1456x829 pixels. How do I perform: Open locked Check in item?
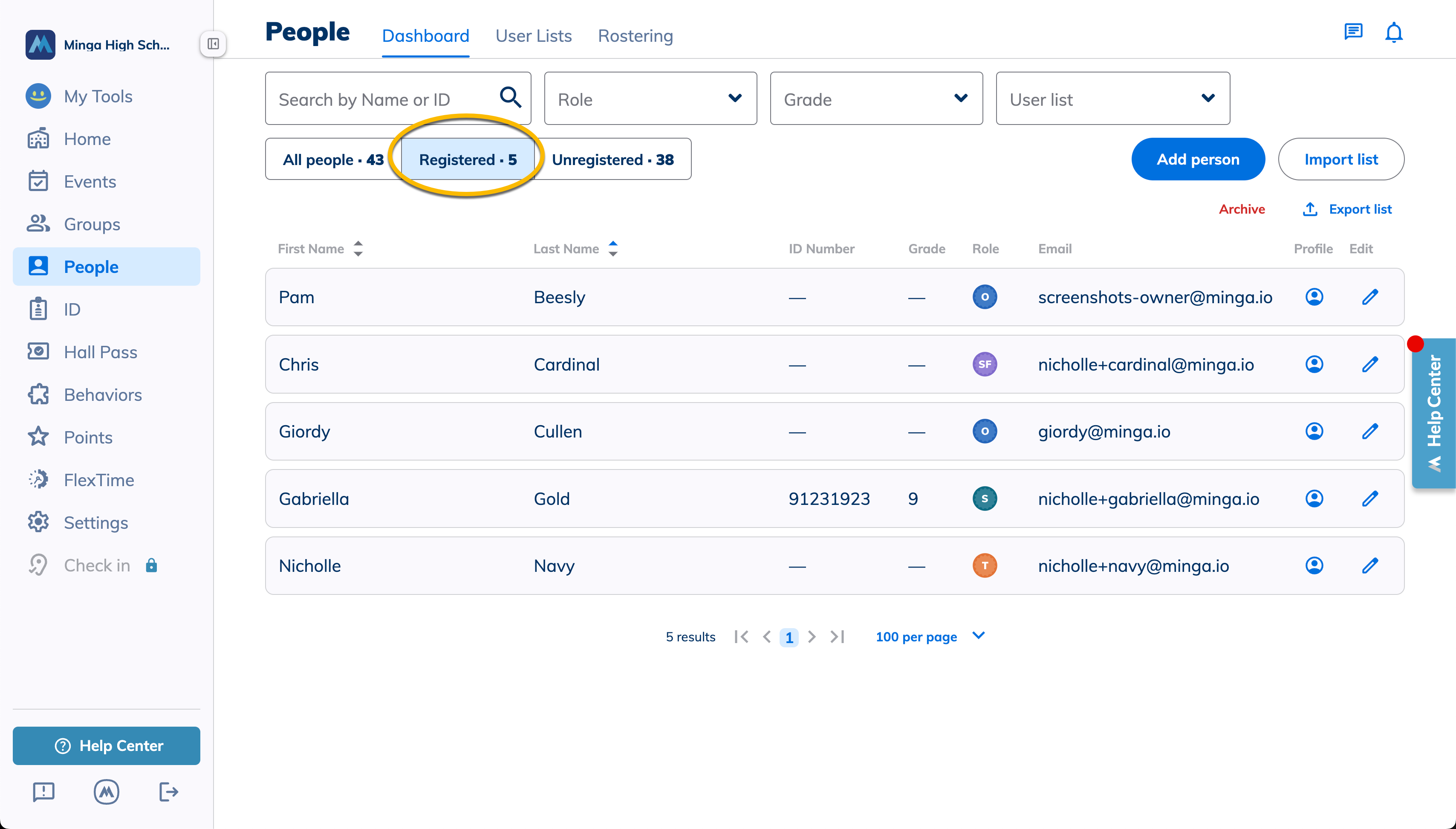pyautogui.click(x=107, y=565)
